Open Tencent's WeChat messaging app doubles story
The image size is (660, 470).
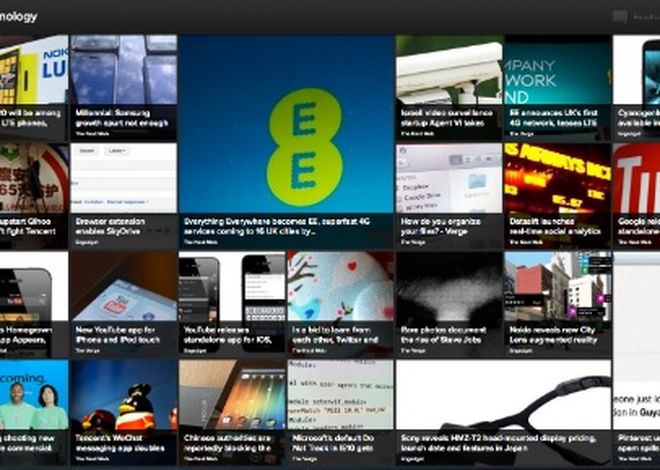click(124, 412)
